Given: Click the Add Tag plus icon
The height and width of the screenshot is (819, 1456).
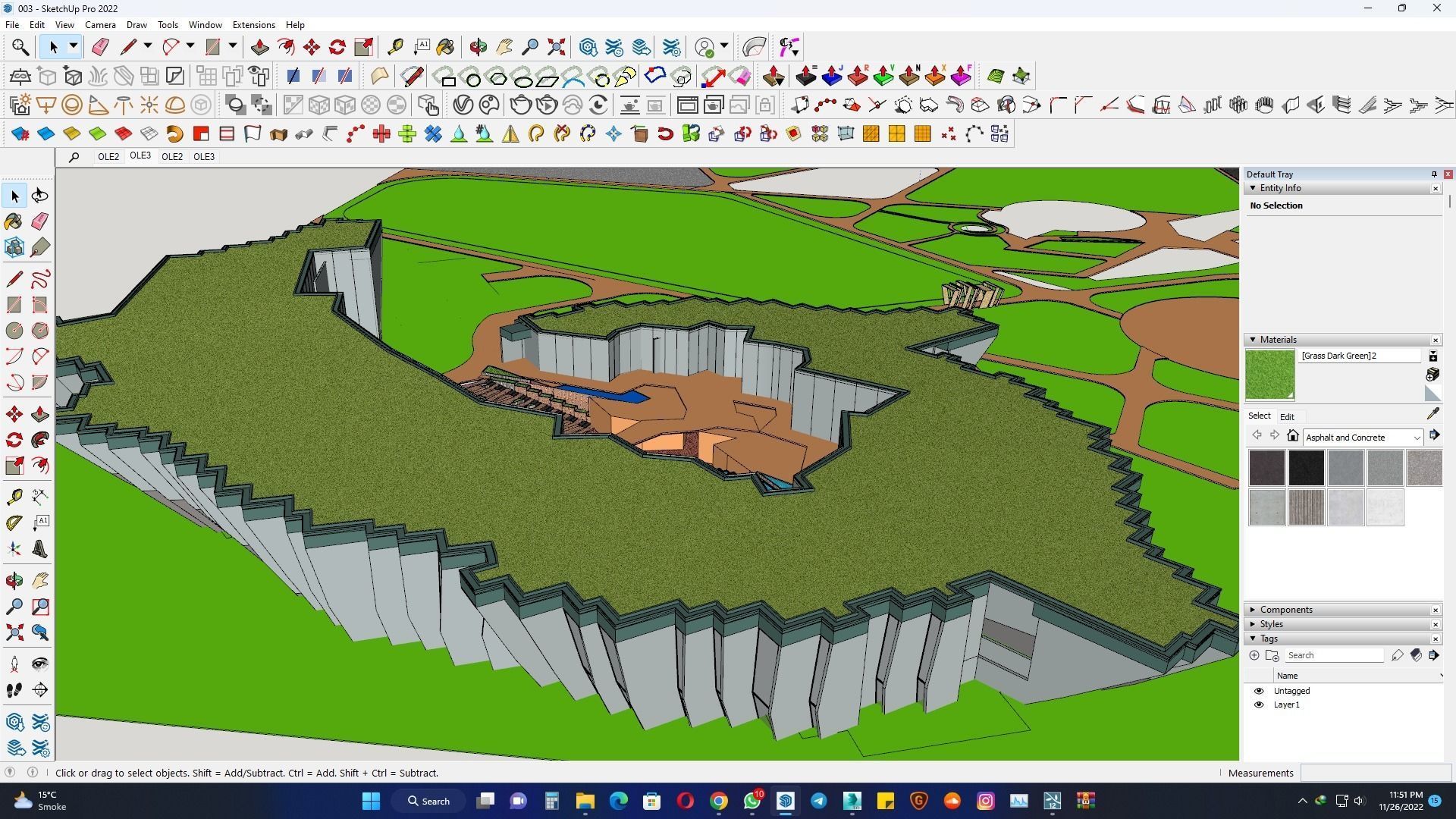Looking at the screenshot, I should (1254, 655).
